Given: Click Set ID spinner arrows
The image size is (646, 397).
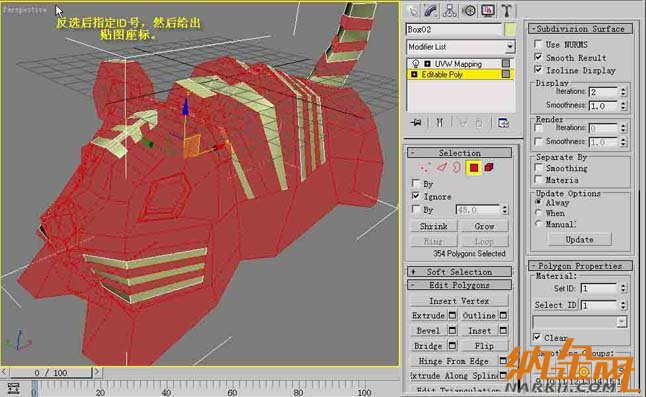Looking at the screenshot, I should click(623, 288).
